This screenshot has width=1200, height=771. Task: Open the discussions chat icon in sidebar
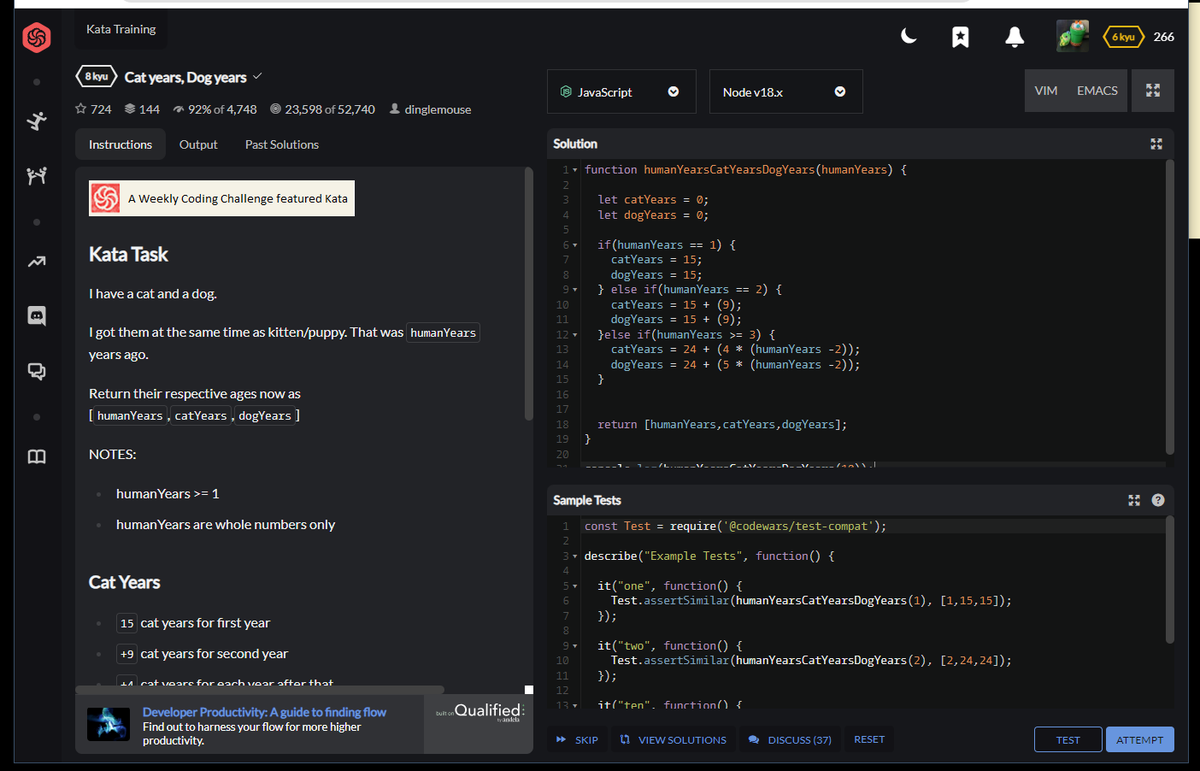36,372
